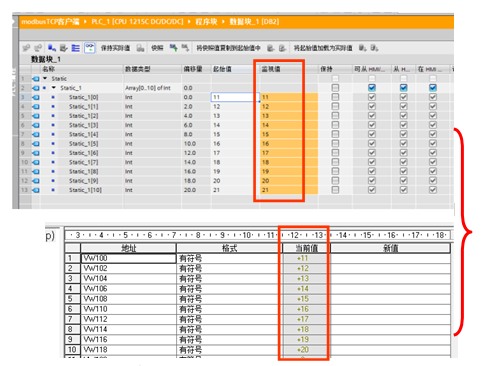Viewport: 484px width, 366px height.
Task: Click the tag icon of row Static_1[1]
Action: (x=36, y=107)
